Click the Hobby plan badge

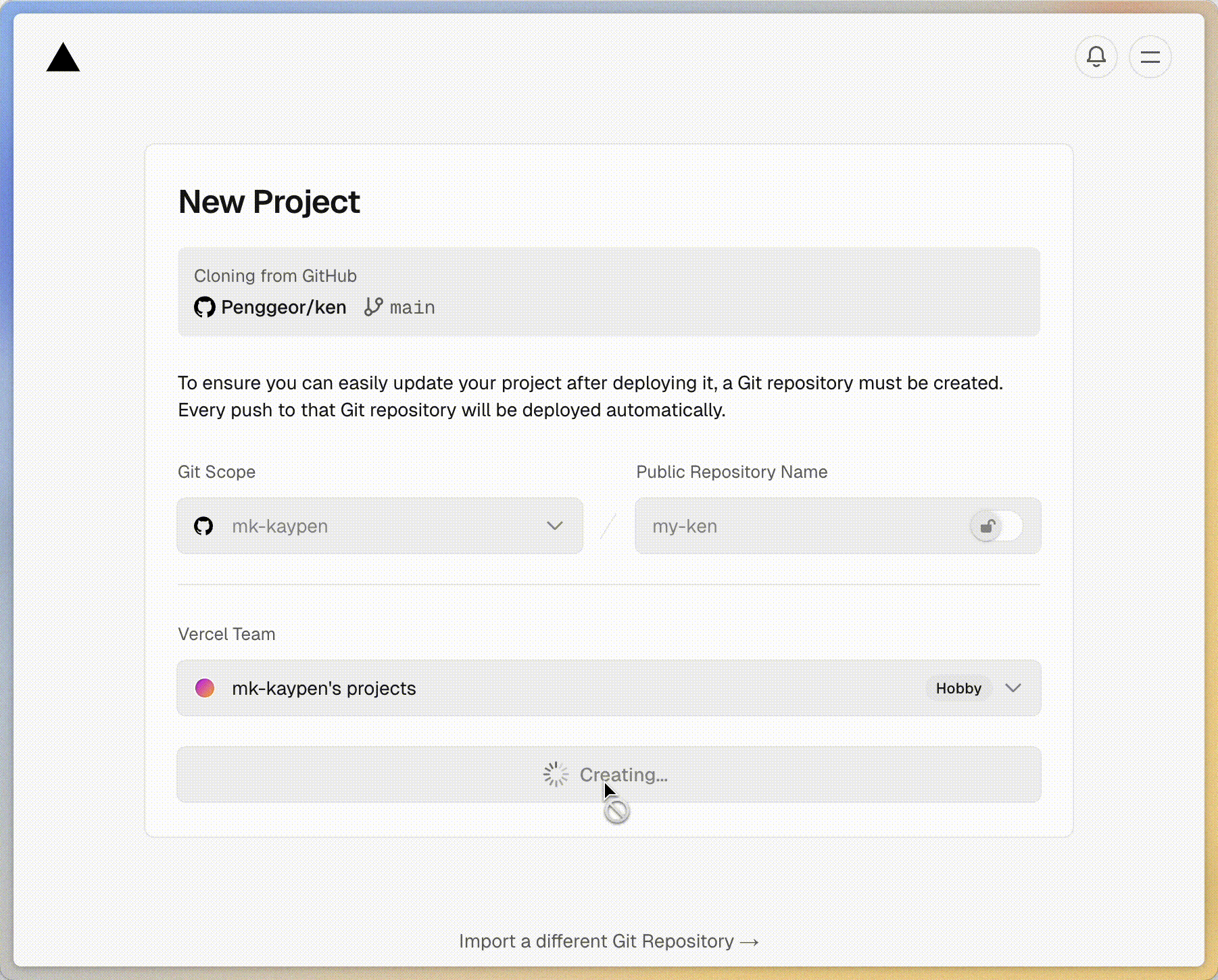(958, 688)
